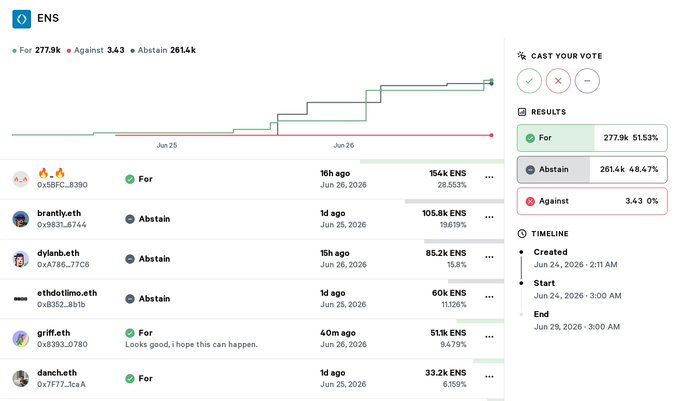
Task: Click dylanb.eth's avatar
Action: [x=20, y=259]
